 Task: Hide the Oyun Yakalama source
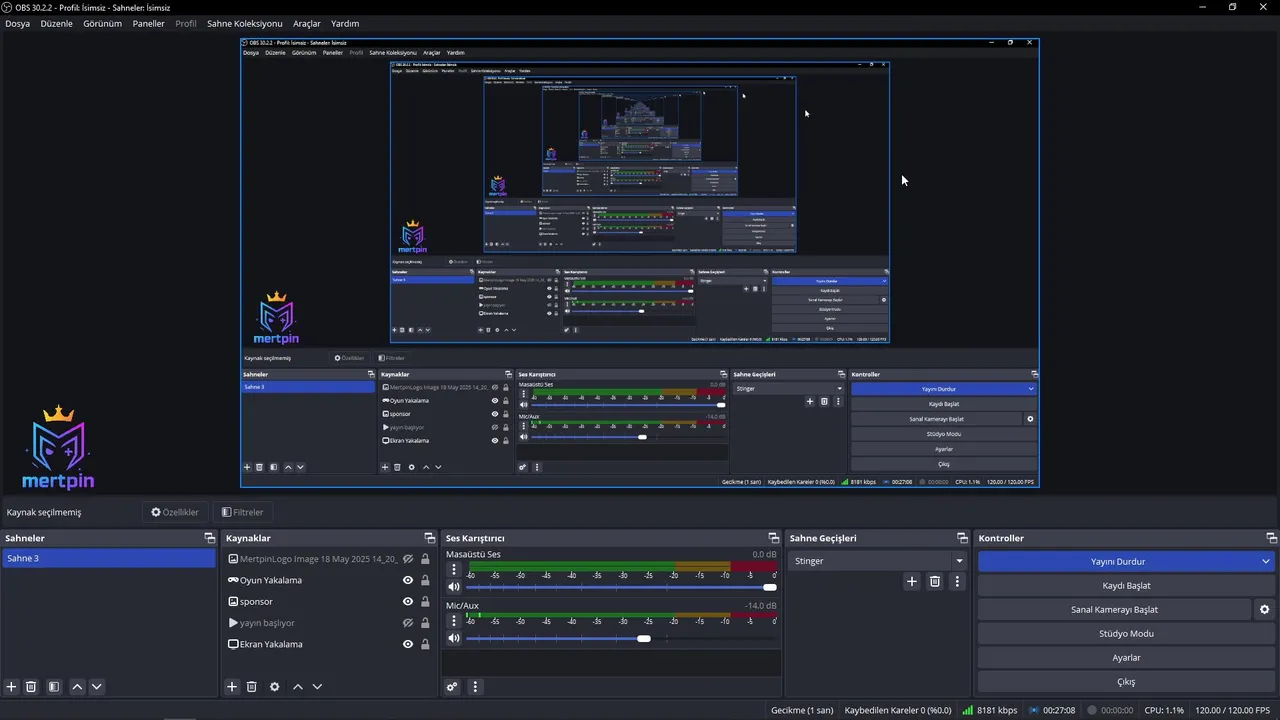(x=408, y=580)
